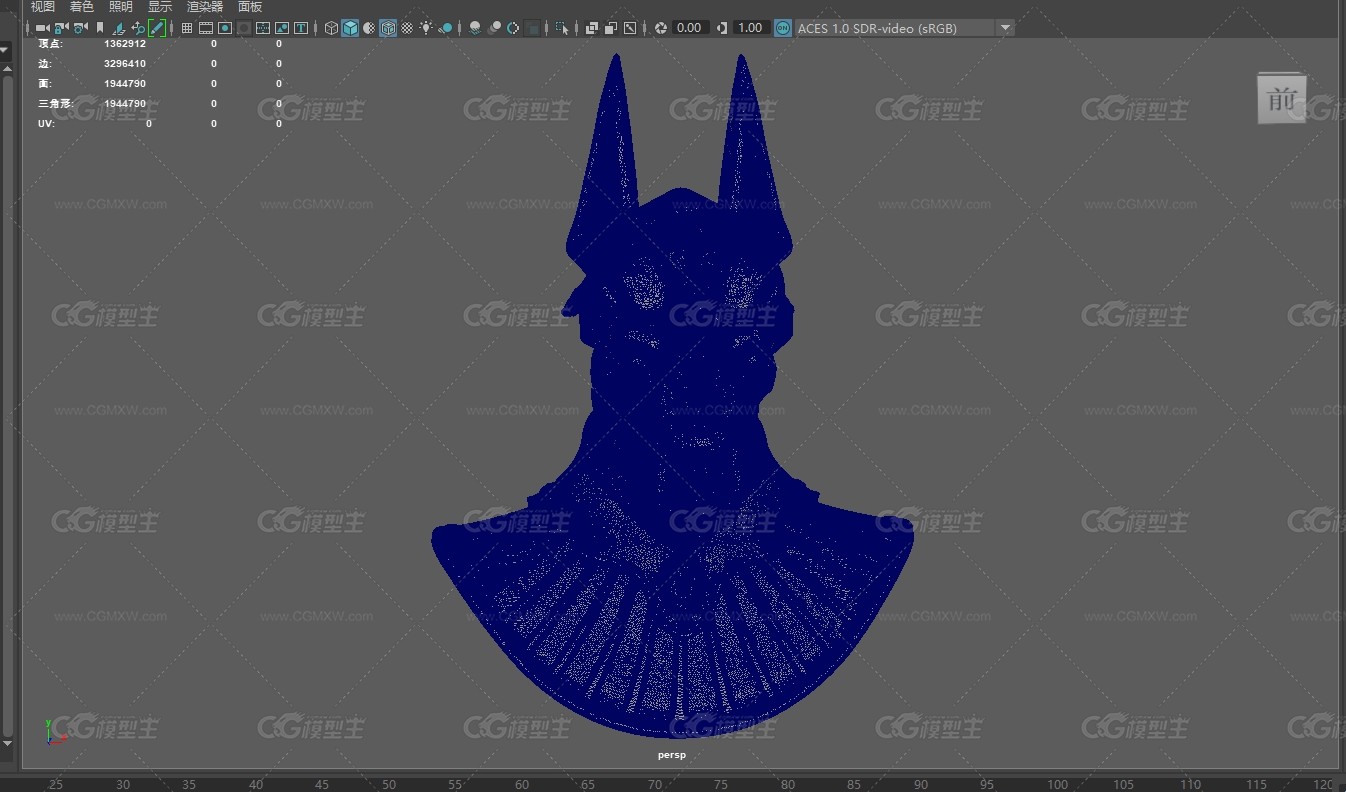Click the Exposure value field 0.00
Image resolution: width=1346 pixels, height=792 pixels.
click(691, 28)
